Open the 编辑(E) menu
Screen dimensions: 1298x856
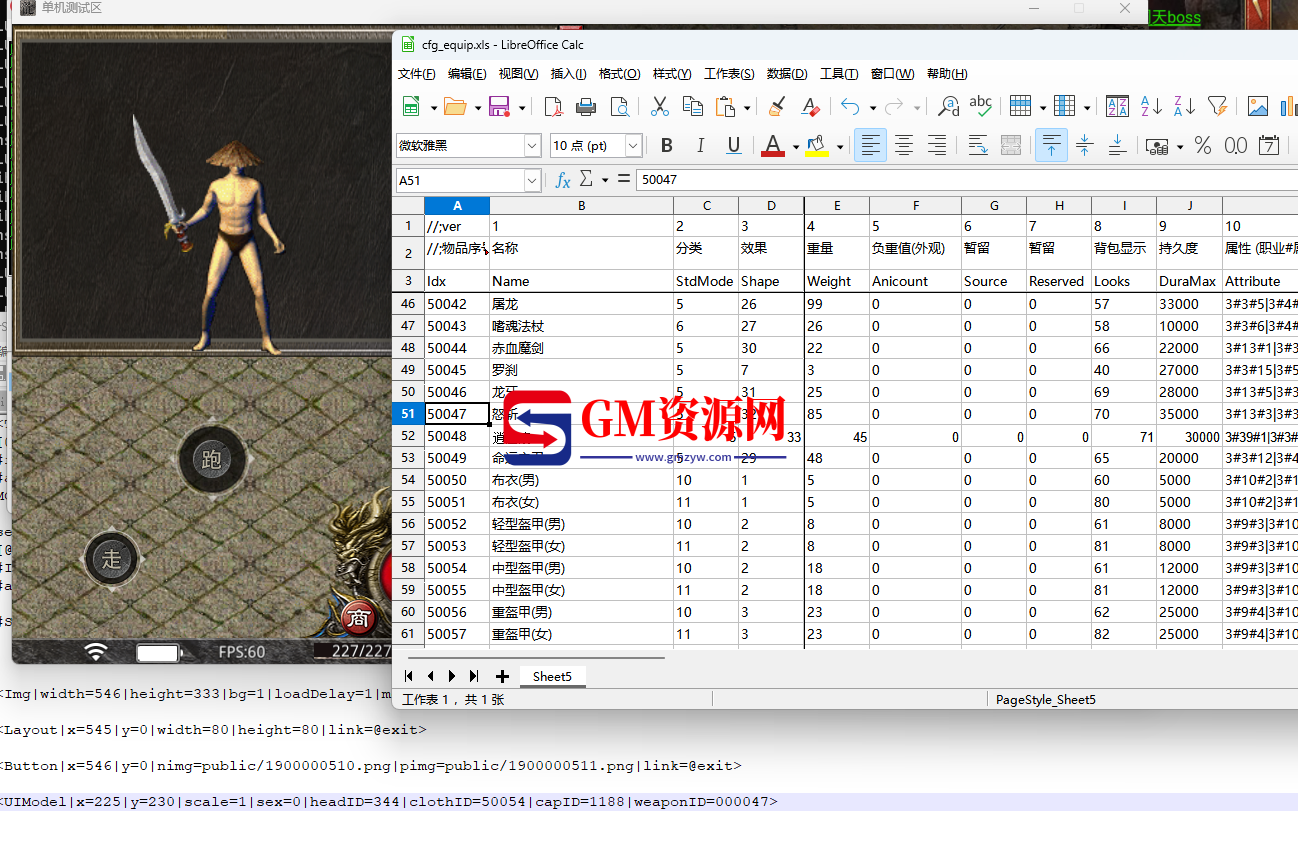coord(467,74)
